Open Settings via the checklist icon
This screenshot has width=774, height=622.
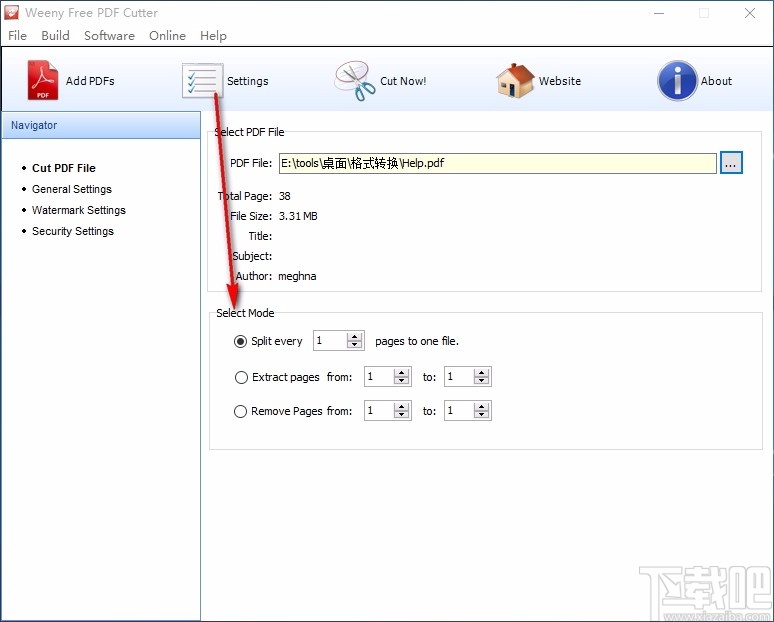click(x=202, y=80)
